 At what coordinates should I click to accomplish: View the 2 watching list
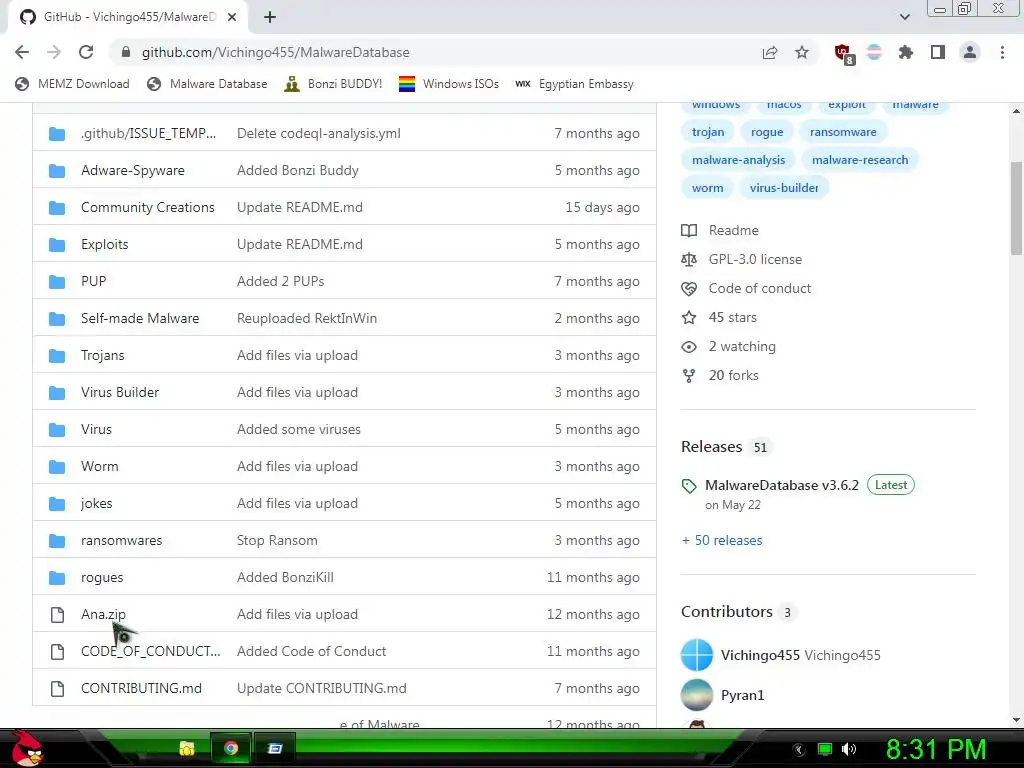tap(728, 346)
